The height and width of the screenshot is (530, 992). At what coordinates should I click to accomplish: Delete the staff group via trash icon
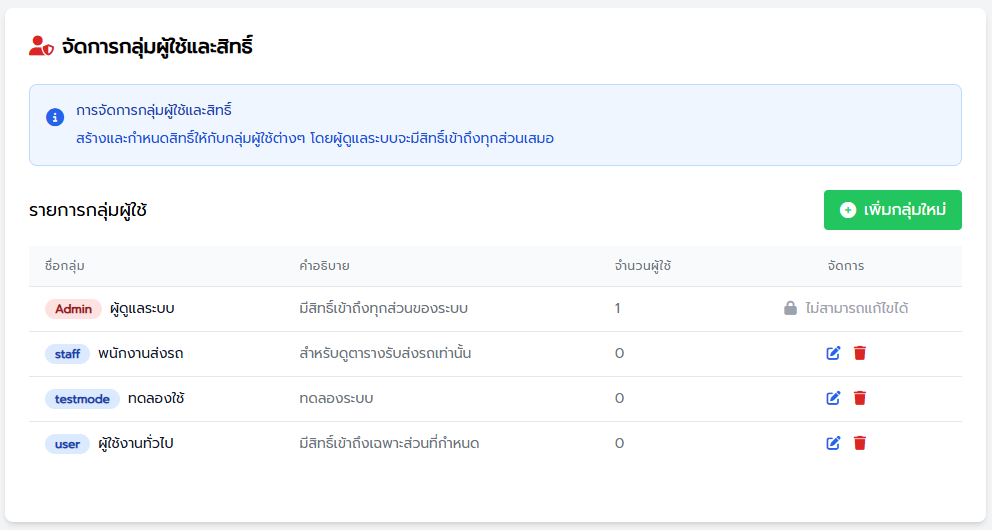(860, 353)
